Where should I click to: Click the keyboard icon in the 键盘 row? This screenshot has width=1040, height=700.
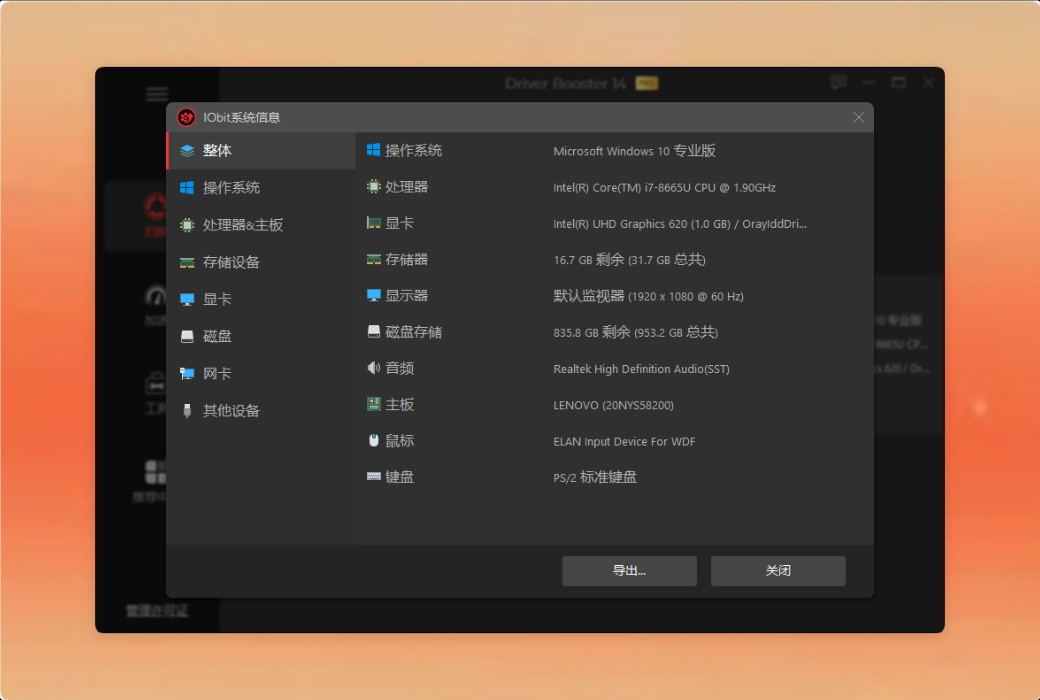(373, 476)
